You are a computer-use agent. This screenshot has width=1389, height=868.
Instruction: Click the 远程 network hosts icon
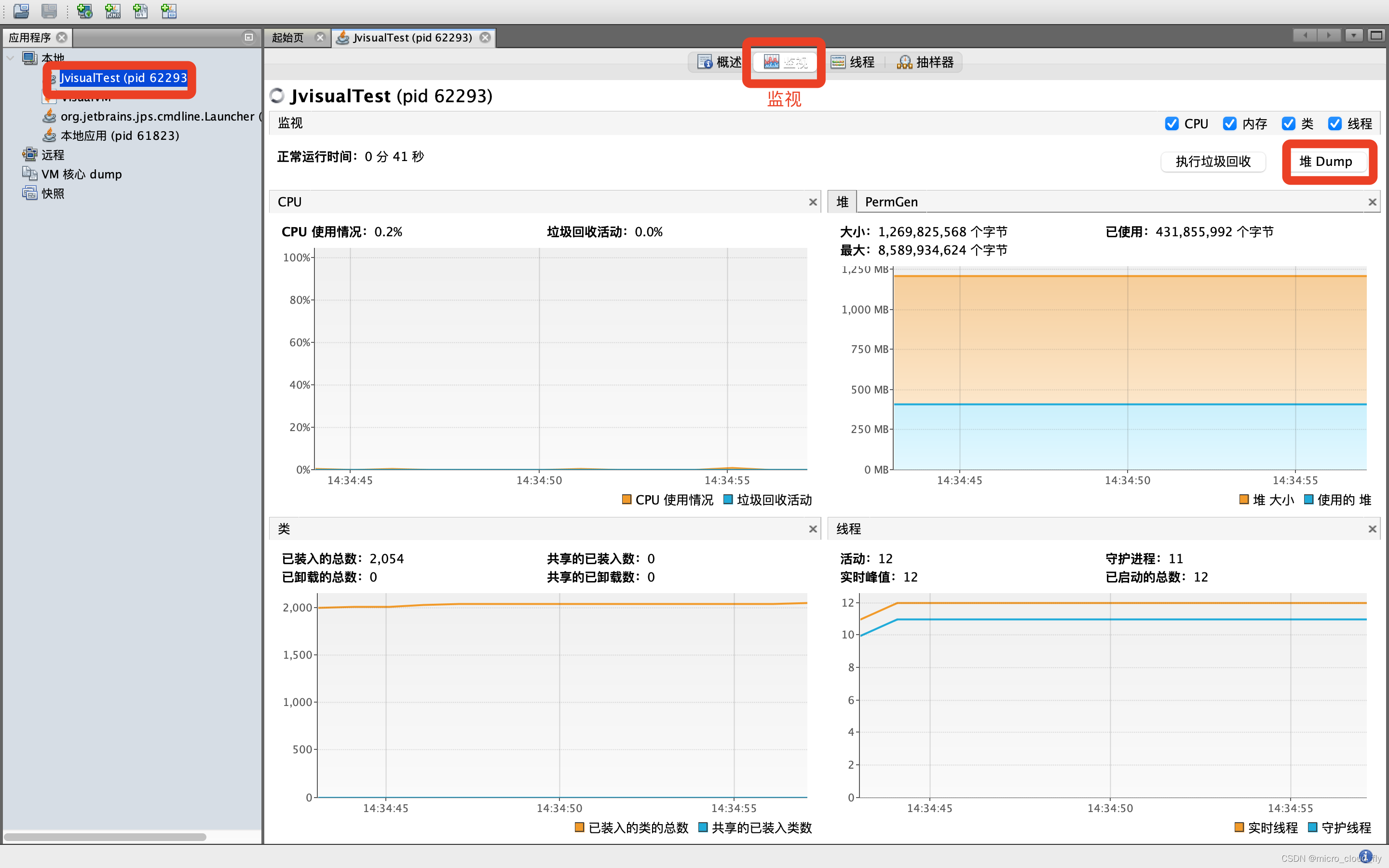(29, 154)
